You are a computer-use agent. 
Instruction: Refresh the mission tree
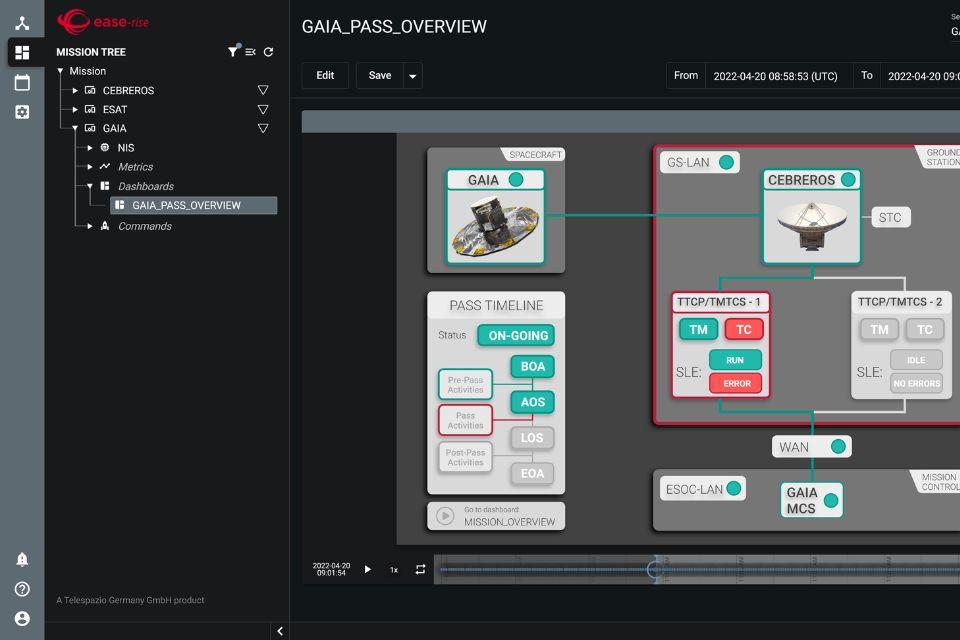click(x=268, y=52)
